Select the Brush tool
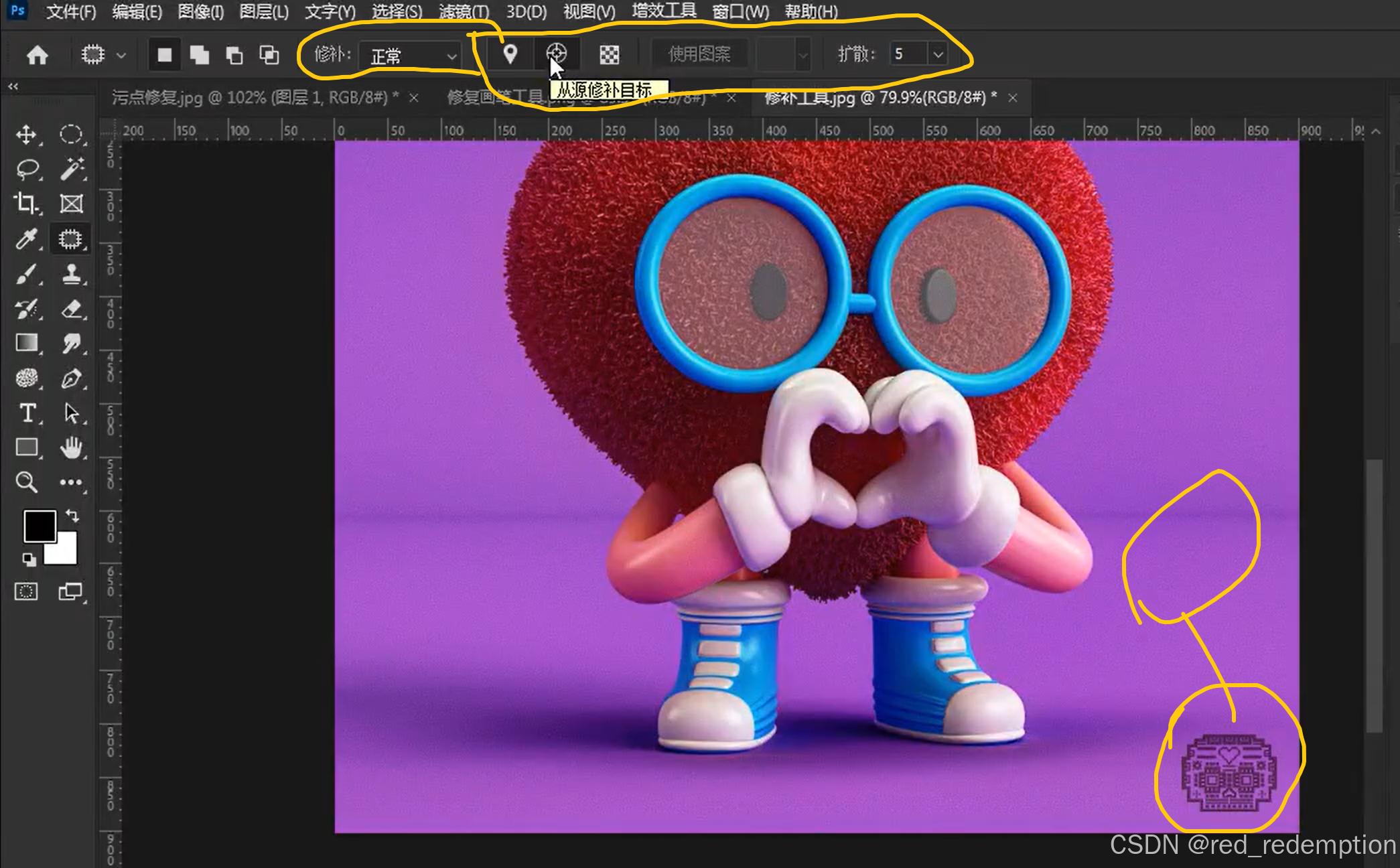The image size is (1400, 868). [26, 274]
